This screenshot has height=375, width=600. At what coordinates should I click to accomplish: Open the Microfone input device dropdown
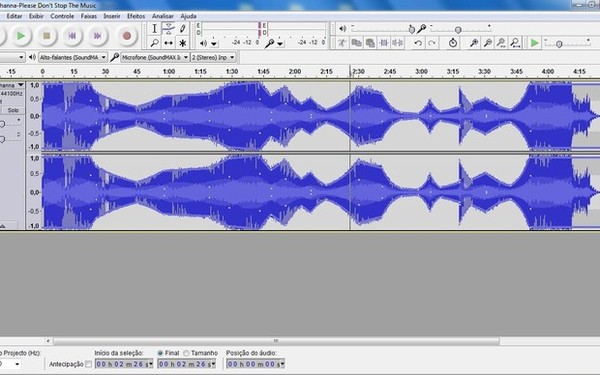155,57
